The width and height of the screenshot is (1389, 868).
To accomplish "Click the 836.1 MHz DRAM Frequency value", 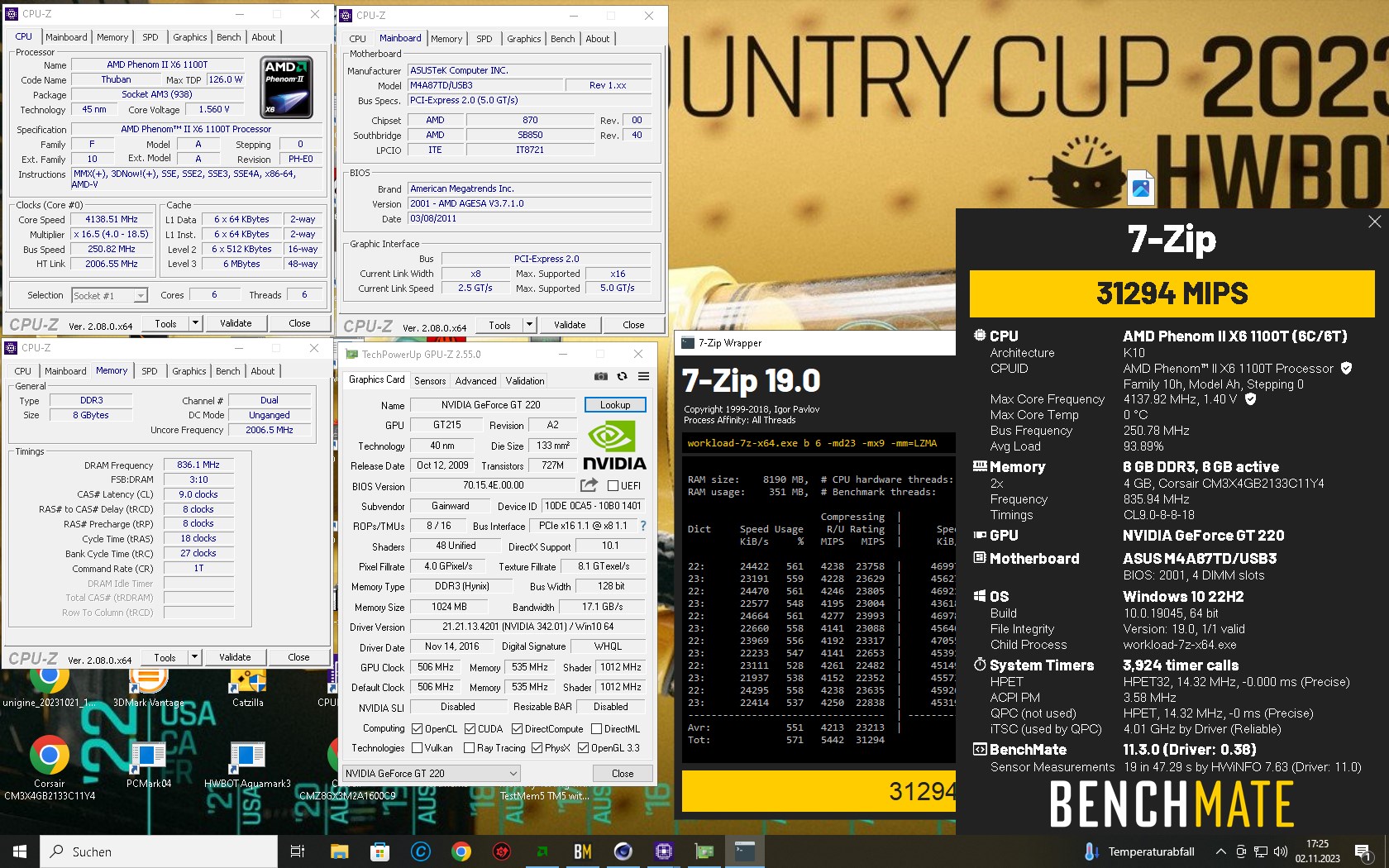I will 198,465.
